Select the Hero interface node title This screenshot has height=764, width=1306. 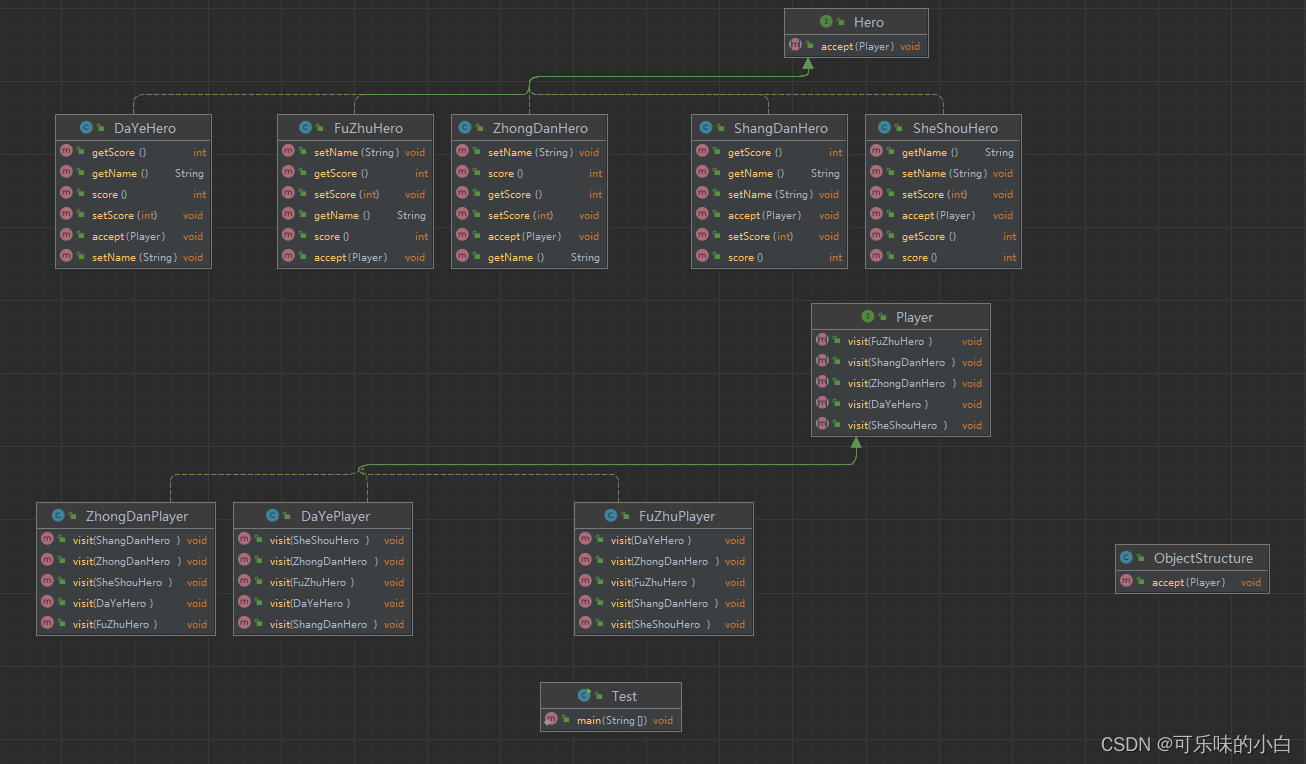868,22
